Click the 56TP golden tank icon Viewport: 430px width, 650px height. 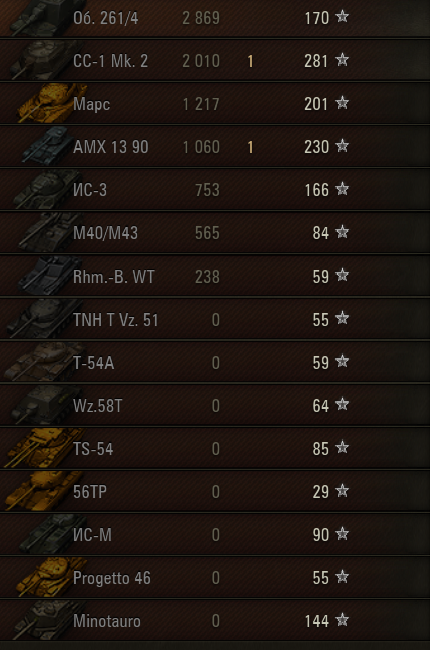[x=44, y=490]
